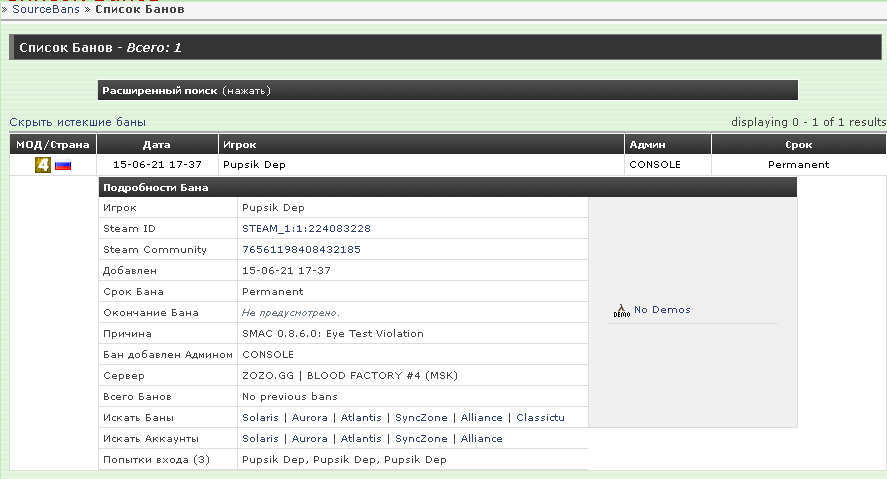887x479 pixels.
Task: Click the Demo icon beside No Demos
Action: tap(620, 311)
